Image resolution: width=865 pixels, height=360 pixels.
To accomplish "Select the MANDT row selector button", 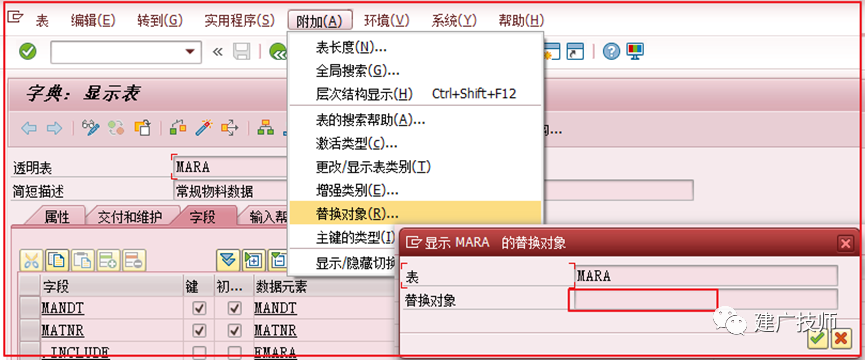I will click(x=29, y=308).
